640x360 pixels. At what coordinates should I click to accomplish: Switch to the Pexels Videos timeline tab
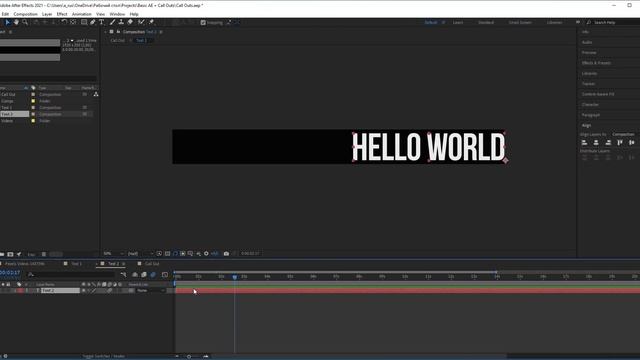pos(25,264)
